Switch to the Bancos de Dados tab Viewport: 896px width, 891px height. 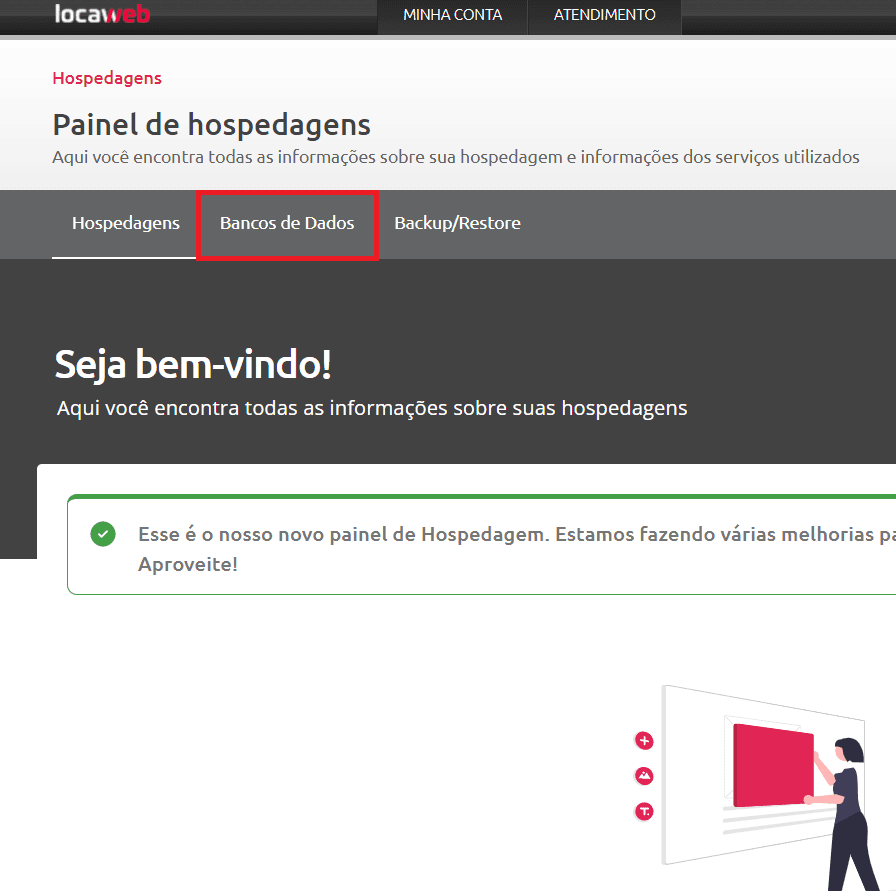click(287, 223)
